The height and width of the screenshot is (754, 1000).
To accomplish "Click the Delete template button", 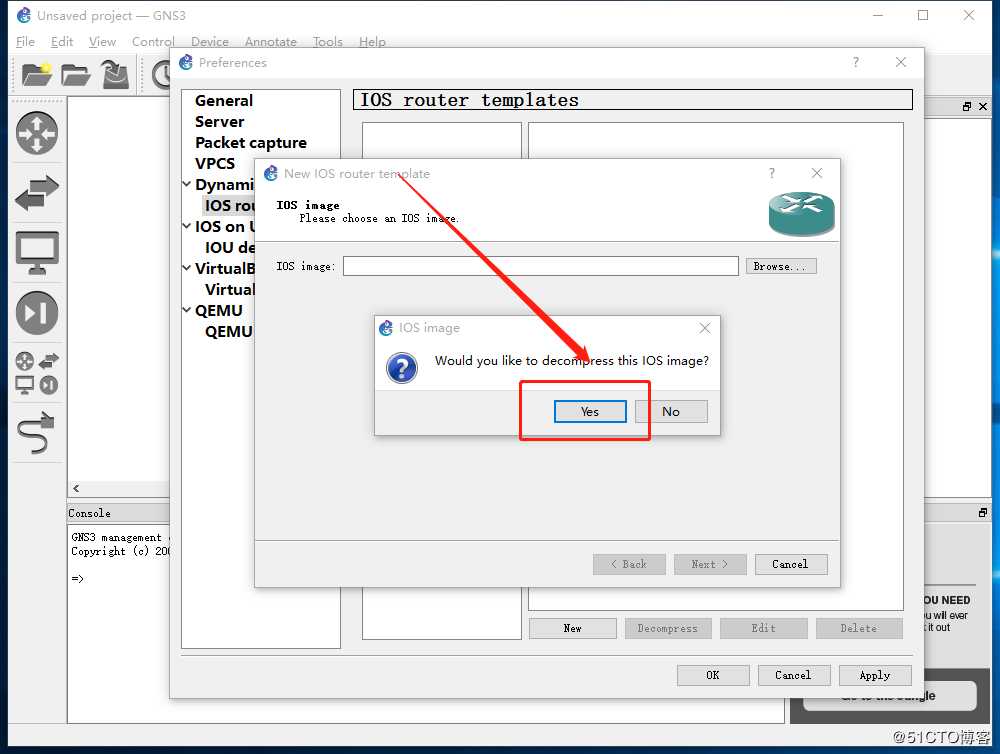I will 859,628.
